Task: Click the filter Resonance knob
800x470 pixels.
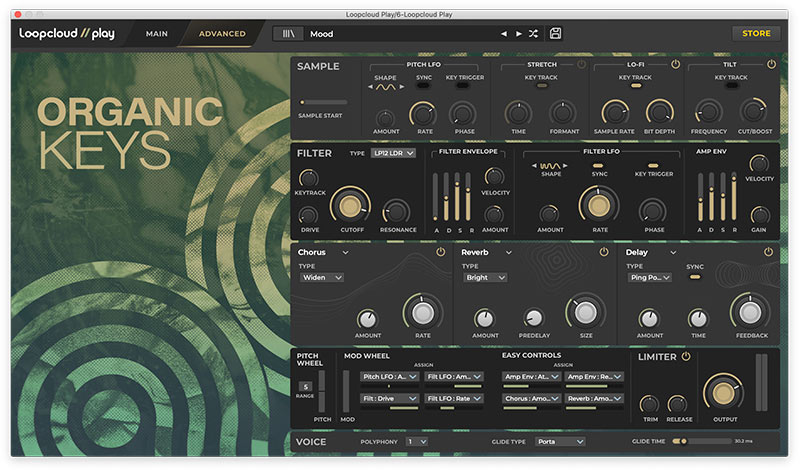Action: [397, 212]
